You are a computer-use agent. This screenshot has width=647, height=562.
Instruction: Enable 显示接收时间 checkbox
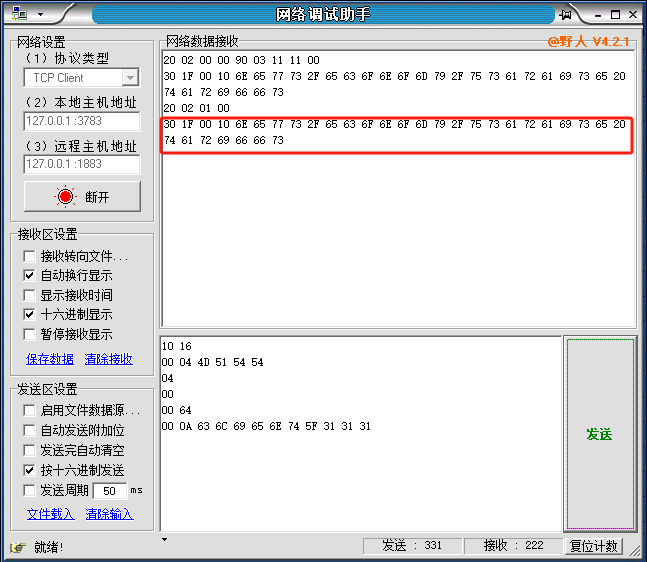click(29, 295)
